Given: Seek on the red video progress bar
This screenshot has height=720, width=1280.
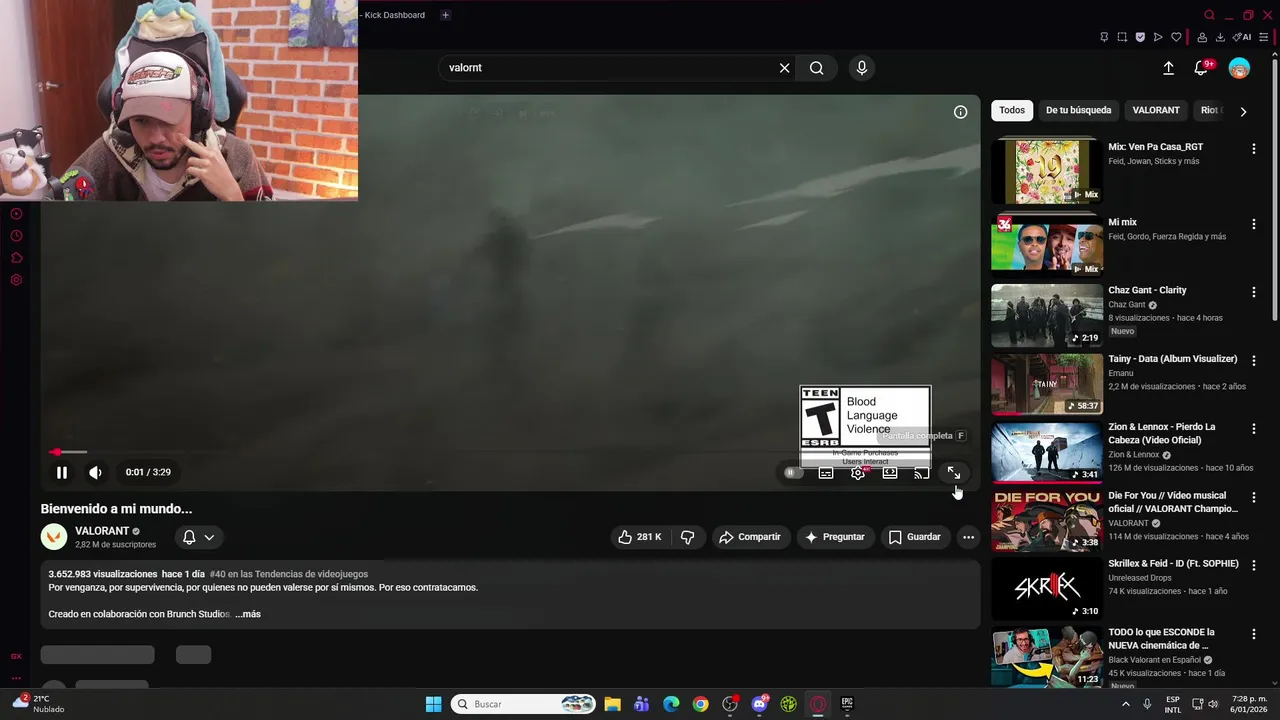Looking at the screenshot, I should pos(510,452).
